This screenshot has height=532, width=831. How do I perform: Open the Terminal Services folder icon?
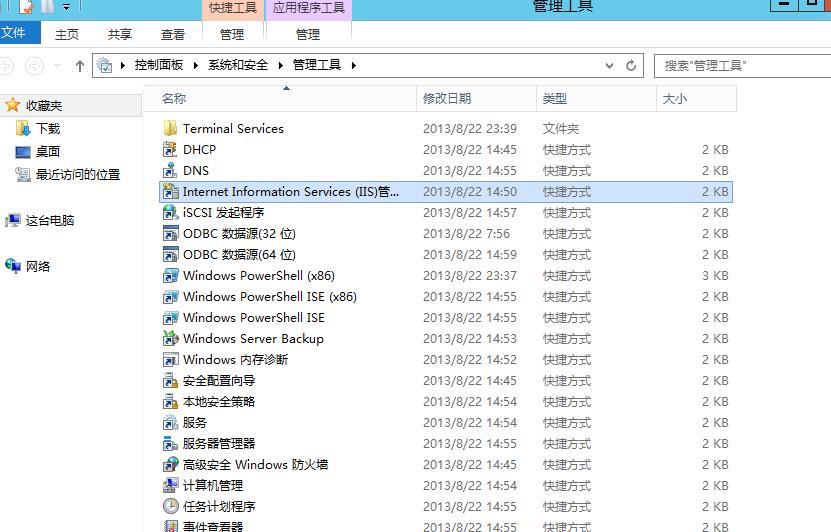point(170,128)
